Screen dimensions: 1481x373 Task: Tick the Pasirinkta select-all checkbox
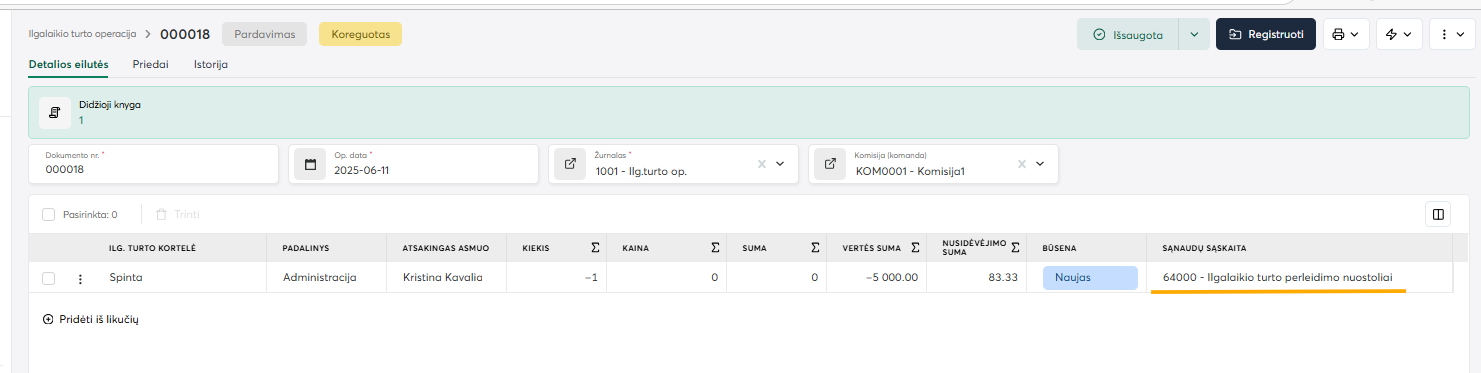48,214
